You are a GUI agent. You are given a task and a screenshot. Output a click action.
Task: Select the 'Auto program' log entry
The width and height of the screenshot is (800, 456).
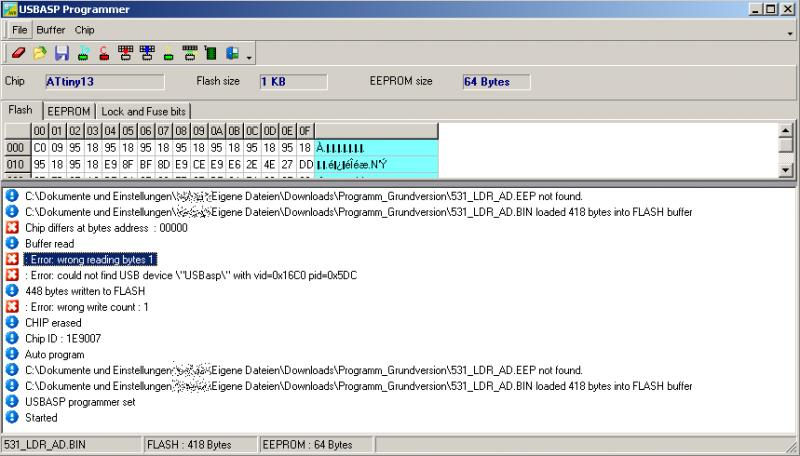pos(55,354)
